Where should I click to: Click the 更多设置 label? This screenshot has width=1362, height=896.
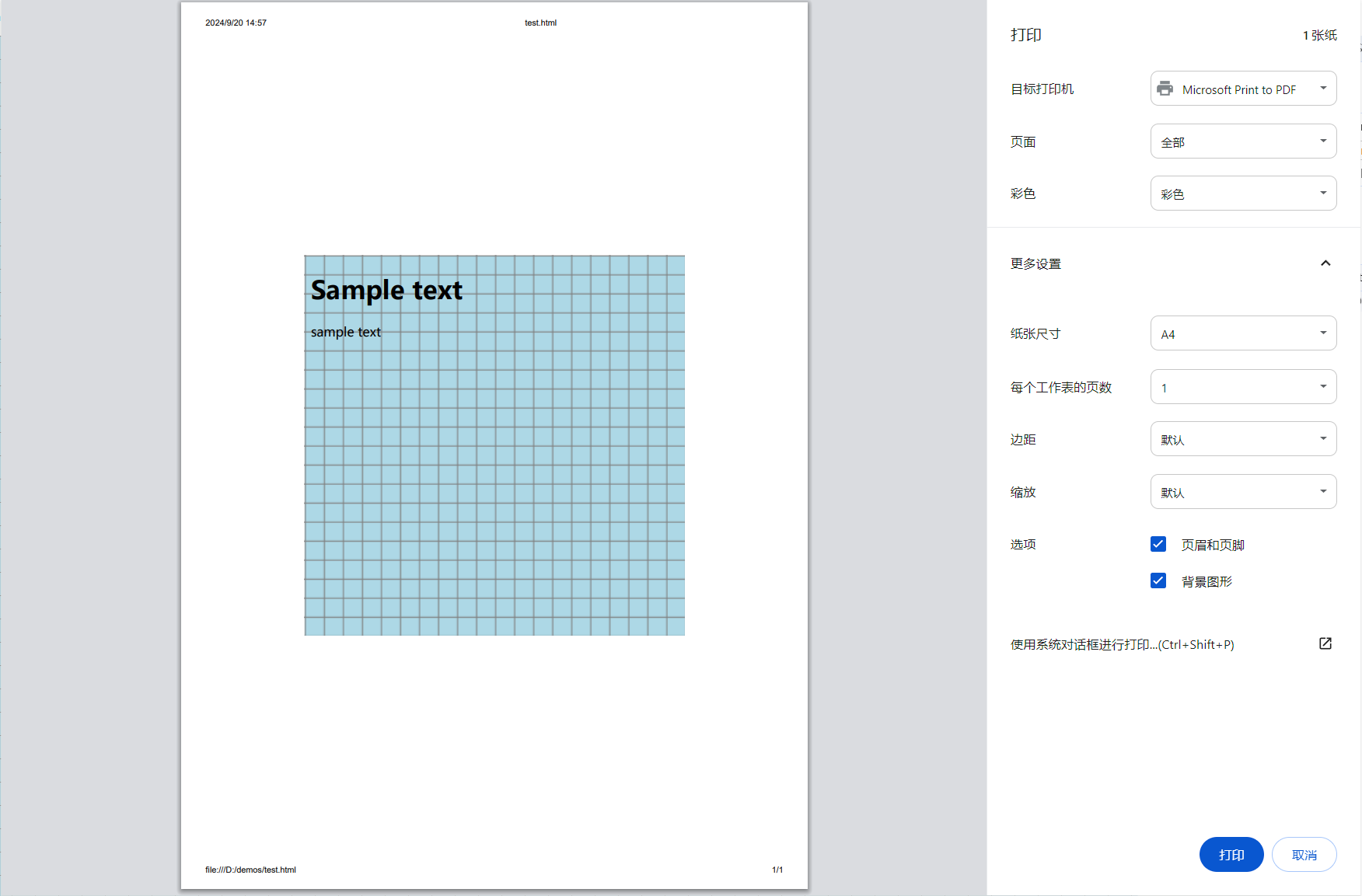[x=1035, y=263]
